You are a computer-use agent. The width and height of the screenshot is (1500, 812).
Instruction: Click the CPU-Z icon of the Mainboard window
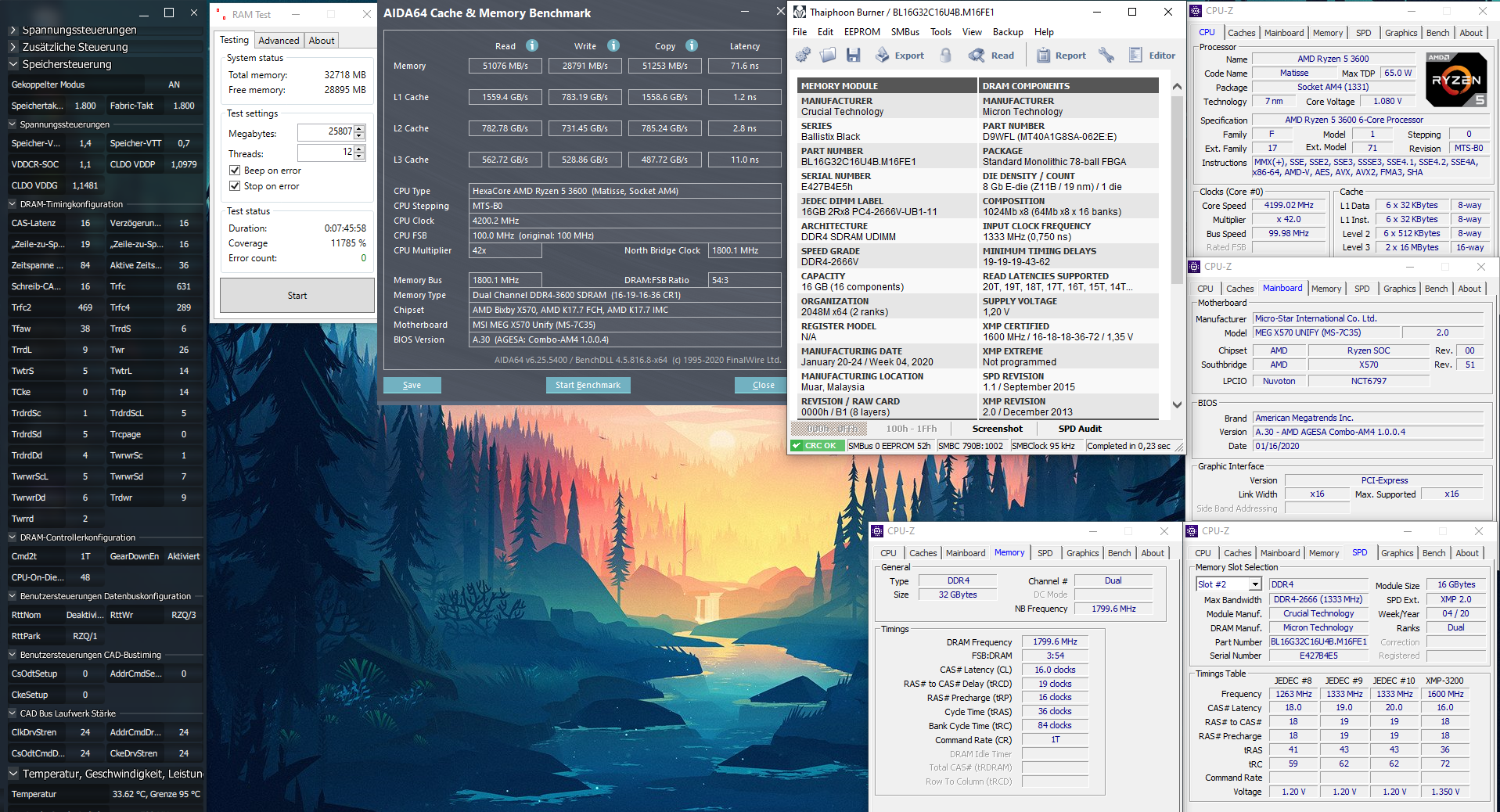pyautogui.click(x=1193, y=267)
